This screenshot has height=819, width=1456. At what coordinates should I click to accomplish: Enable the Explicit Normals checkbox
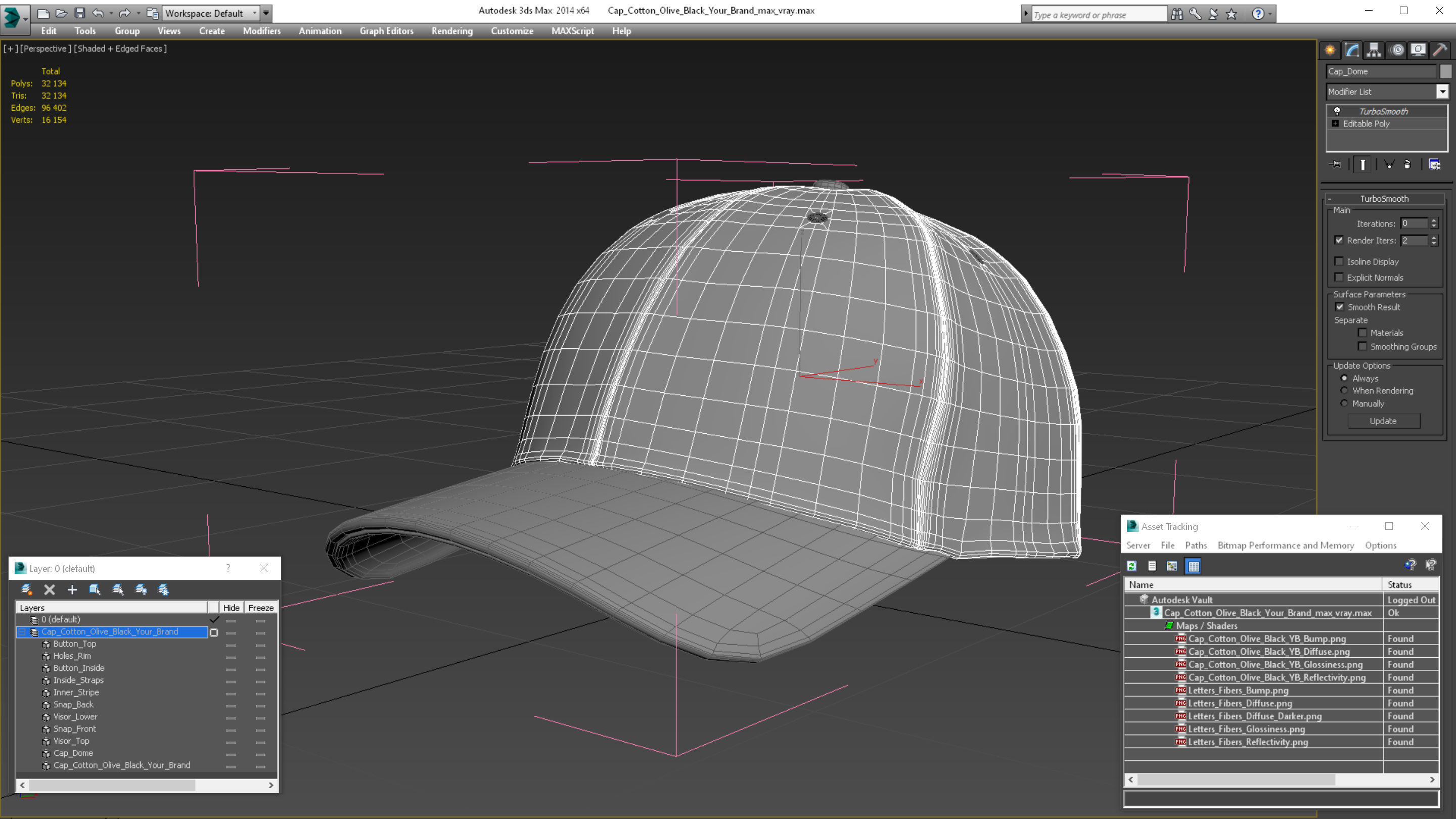click(x=1339, y=277)
